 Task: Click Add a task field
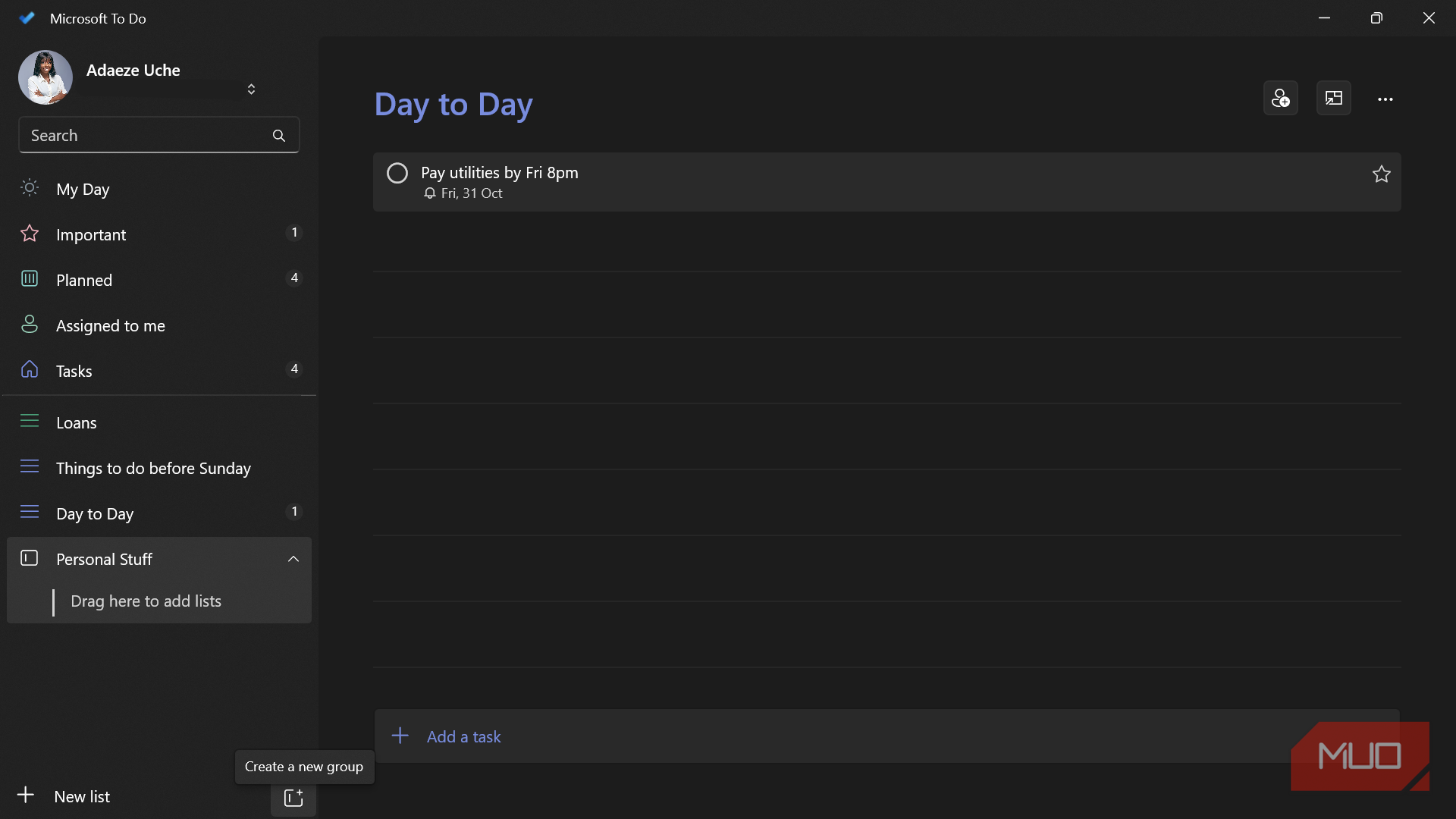886,736
